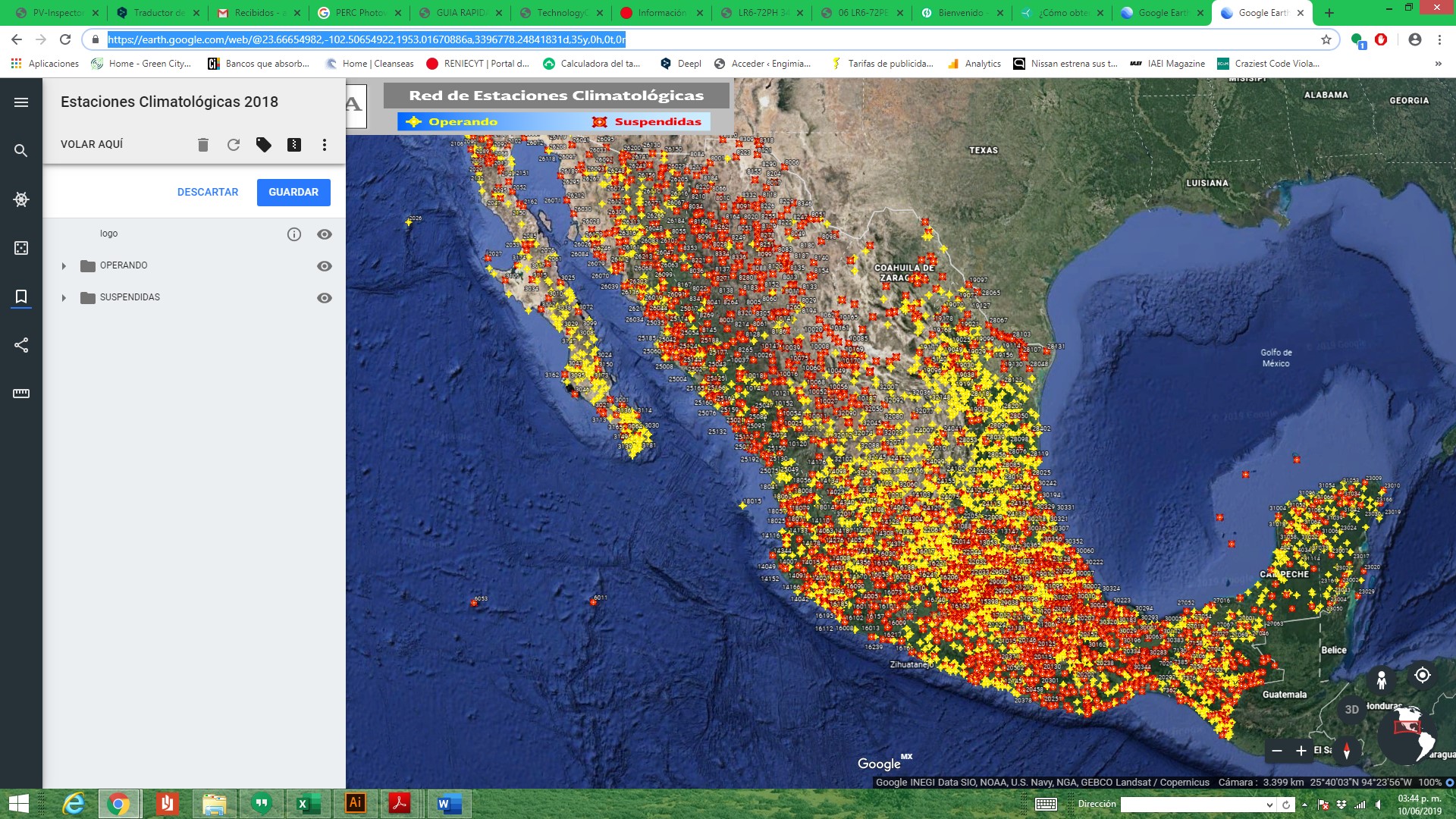The width and height of the screenshot is (1456, 819).
Task: Open the Aplicaciones bookmarks shortcut
Action: (x=45, y=64)
